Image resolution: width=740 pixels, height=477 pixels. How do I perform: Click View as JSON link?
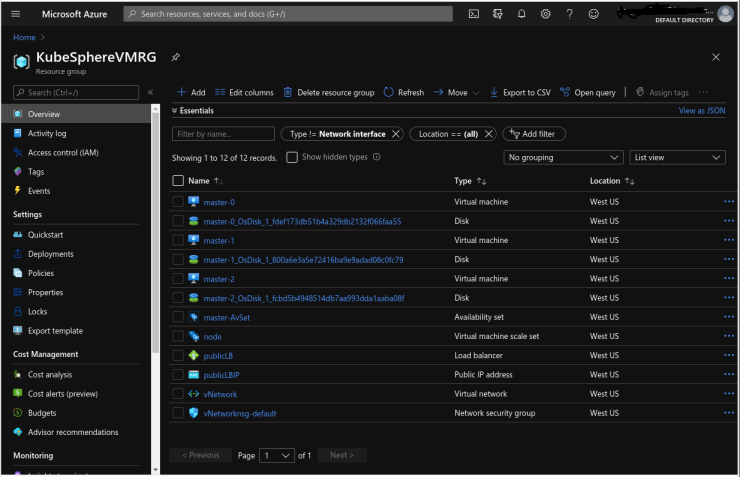click(702, 110)
